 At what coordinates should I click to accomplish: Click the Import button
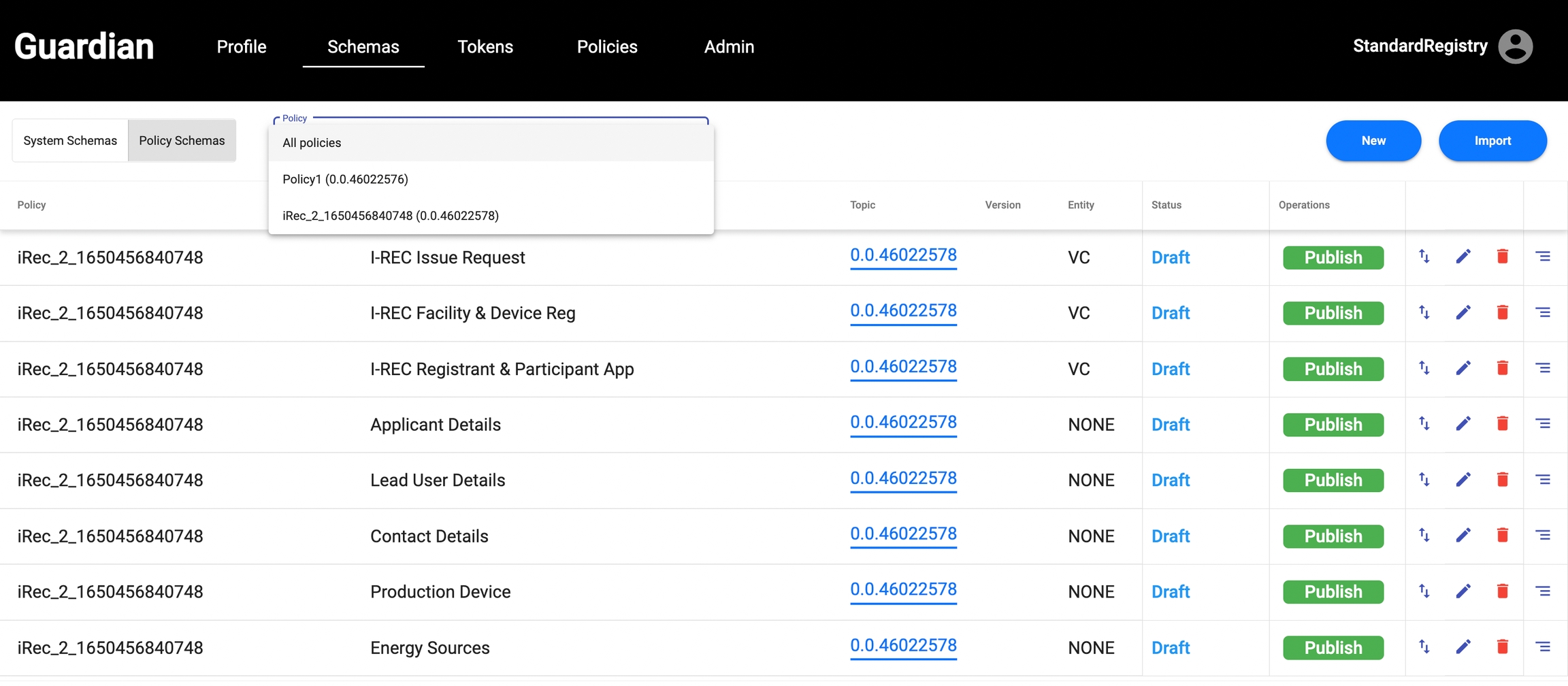1492,141
